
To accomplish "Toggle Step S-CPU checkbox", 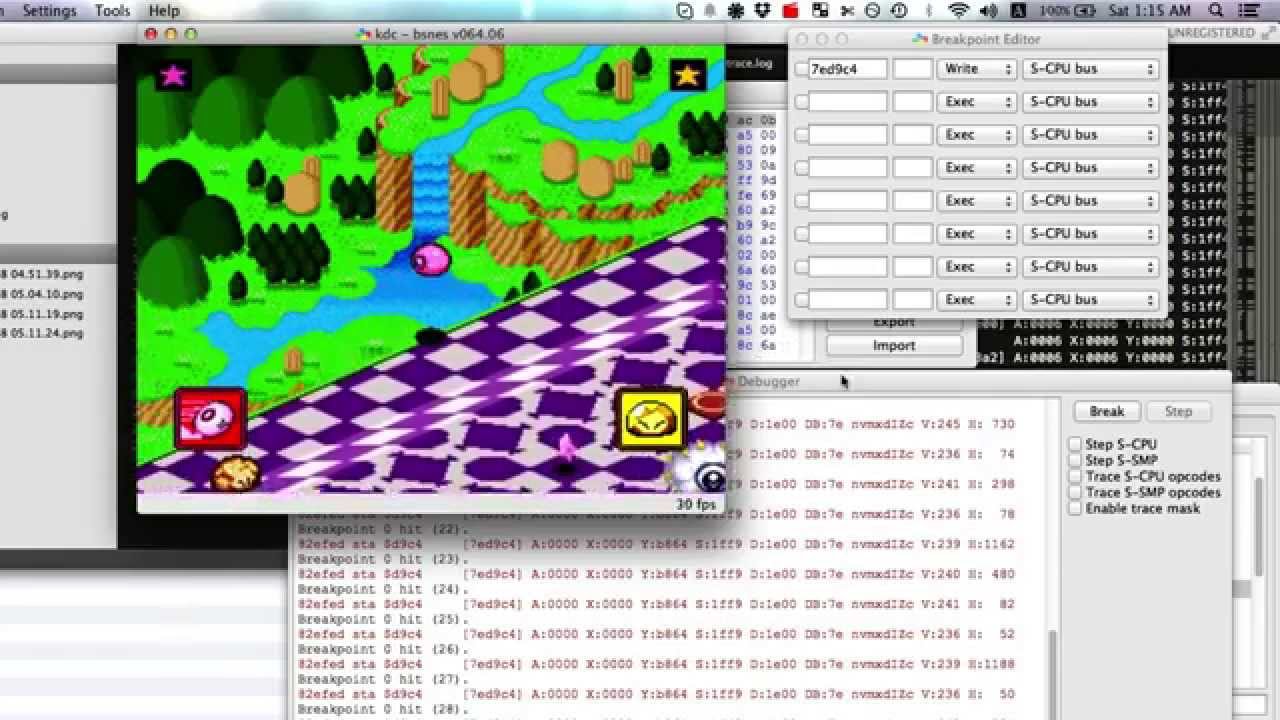I will [x=1075, y=444].
